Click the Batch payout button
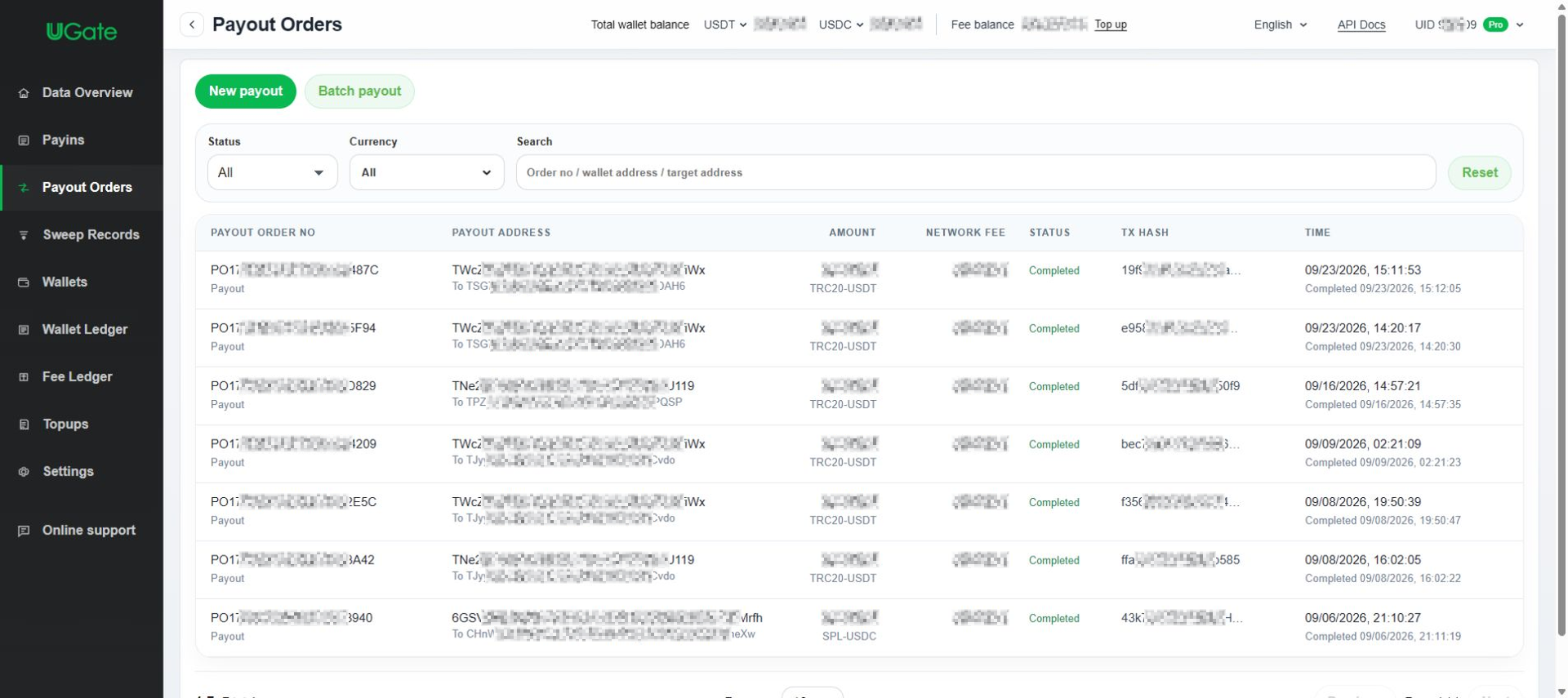This screenshot has height=698, width=1568. point(359,91)
